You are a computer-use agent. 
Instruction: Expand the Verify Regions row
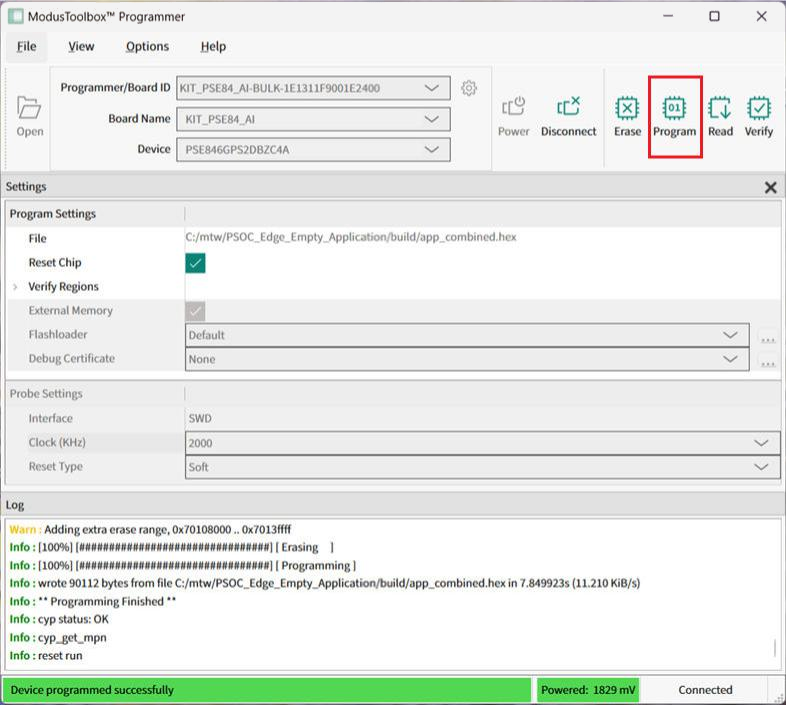pos(16,287)
